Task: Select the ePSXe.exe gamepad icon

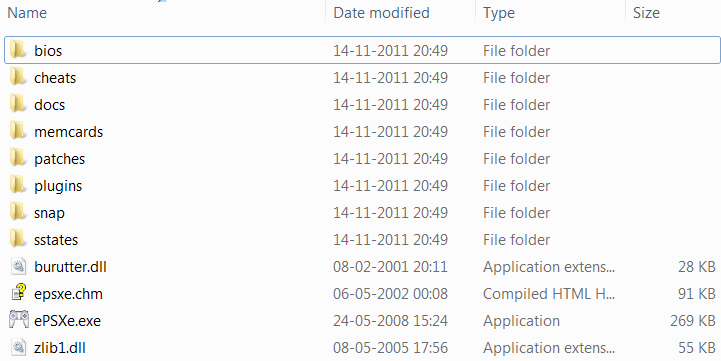Action: pos(19,320)
